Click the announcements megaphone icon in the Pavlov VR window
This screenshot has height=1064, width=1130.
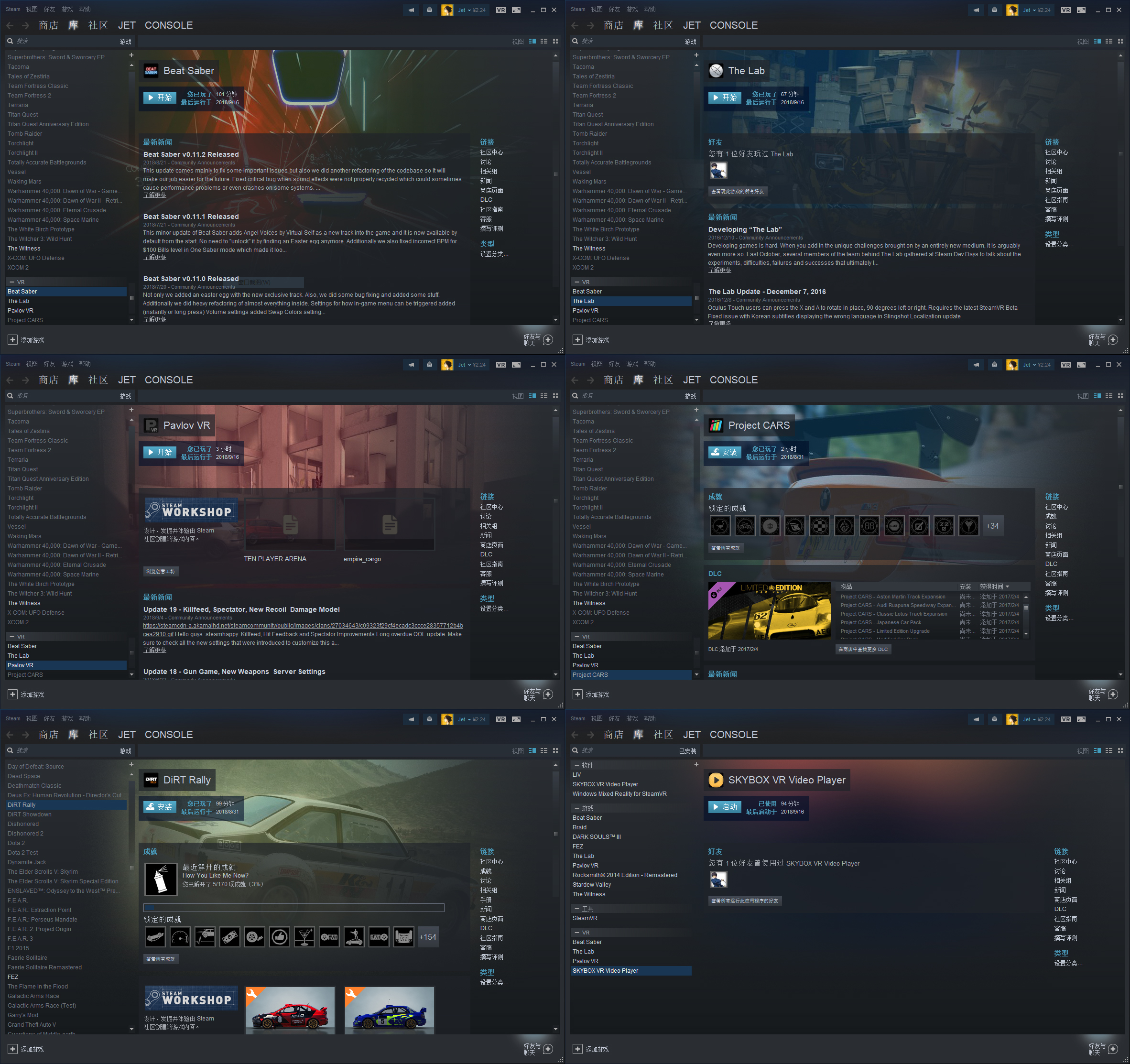point(411,364)
